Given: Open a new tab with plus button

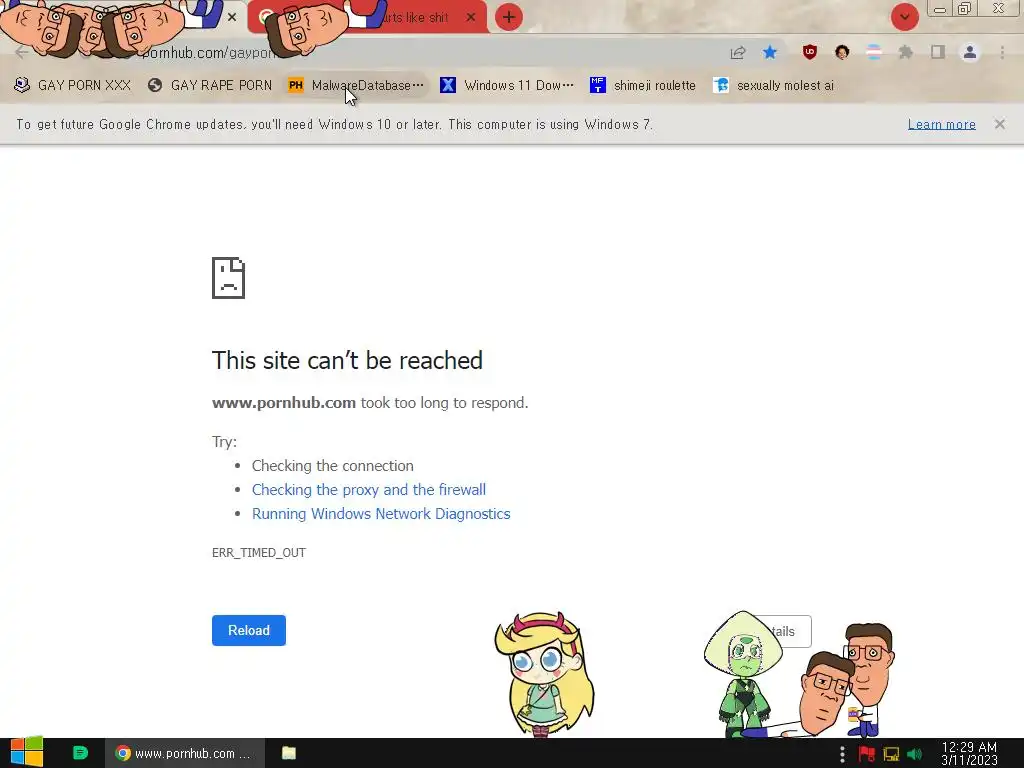Looking at the screenshot, I should coord(509,17).
